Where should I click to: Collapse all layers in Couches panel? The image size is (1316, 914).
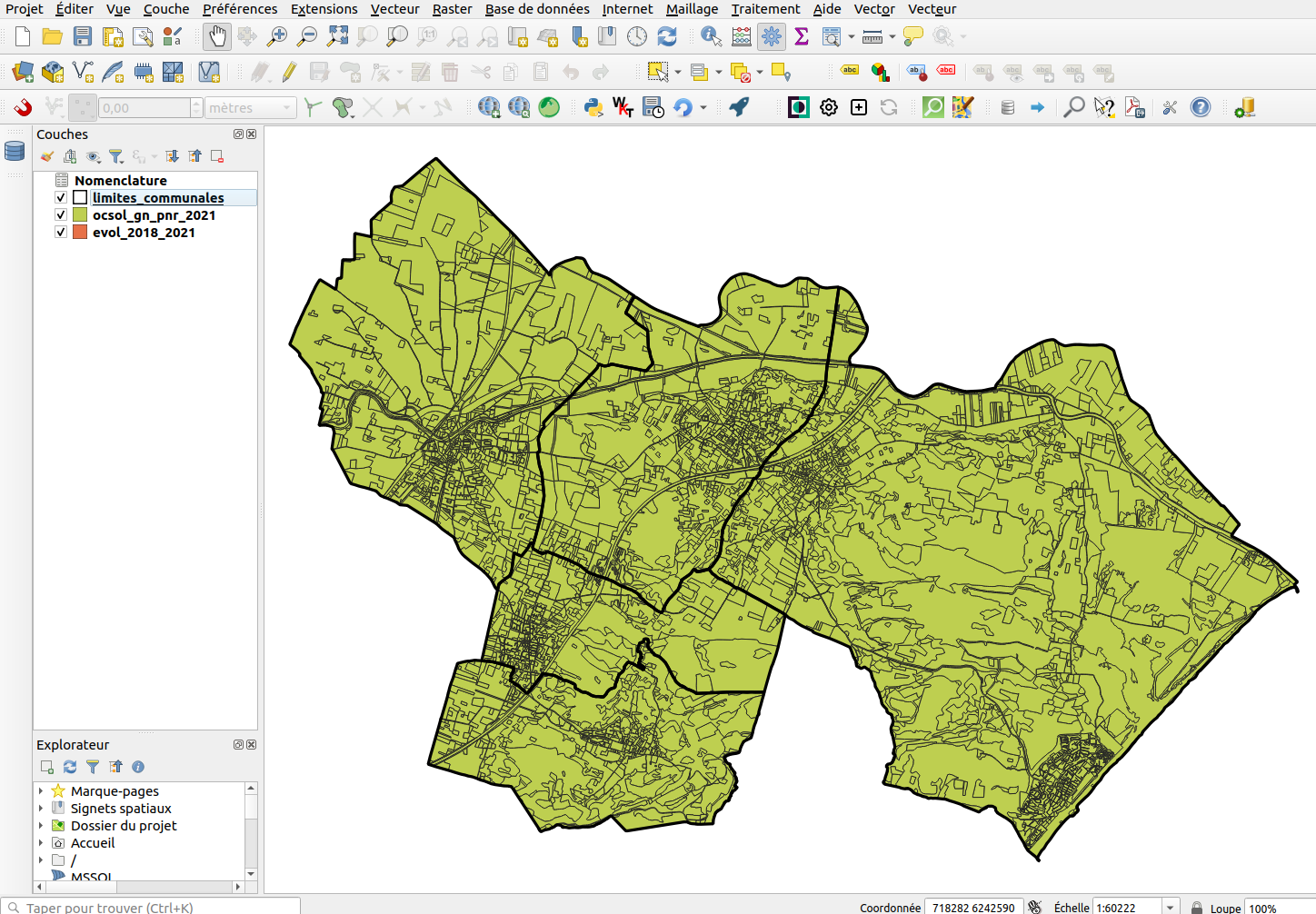click(x=195, y=156)
